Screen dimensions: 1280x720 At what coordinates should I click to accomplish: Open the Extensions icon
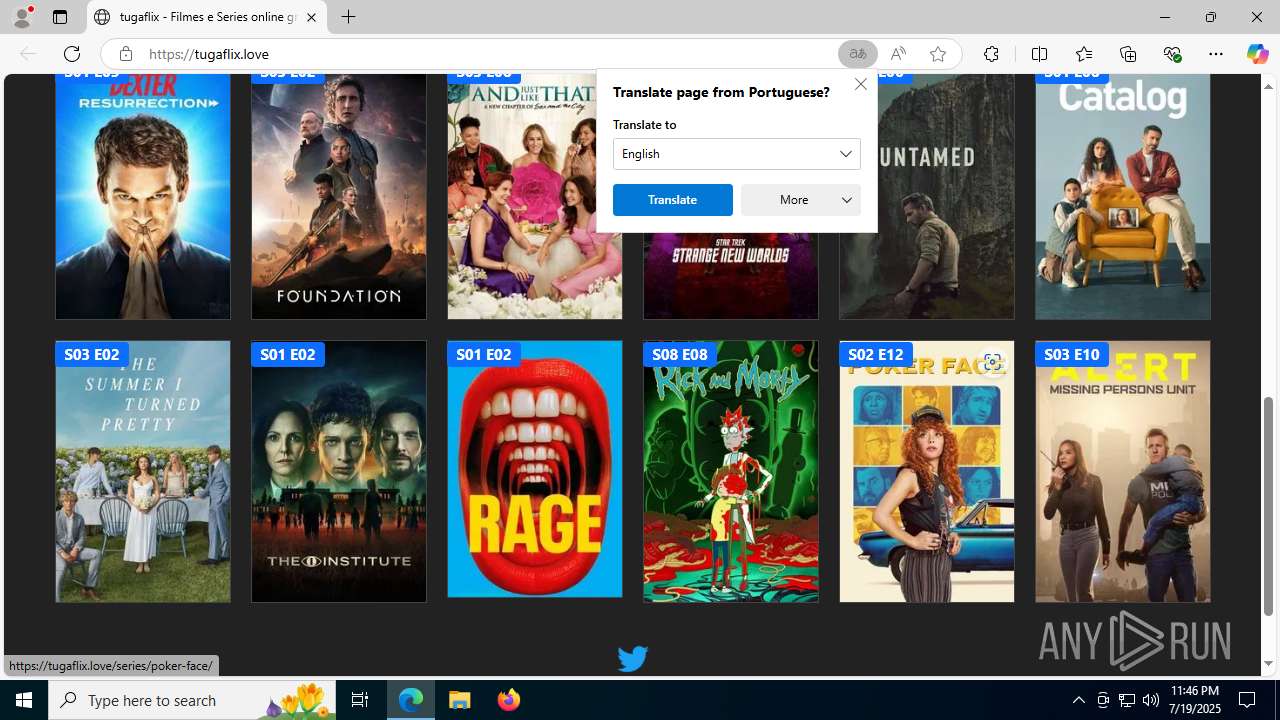tap(991, 54)
